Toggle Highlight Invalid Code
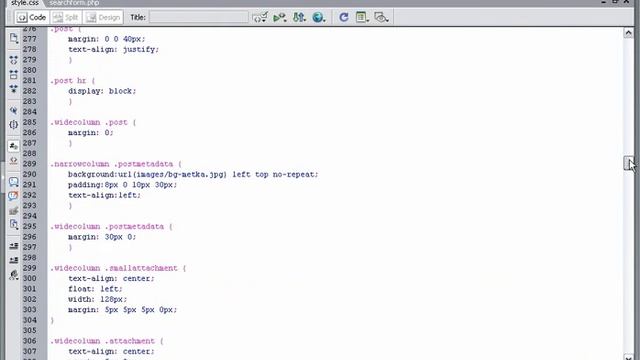Screen dimensions: 640x360 13,160
